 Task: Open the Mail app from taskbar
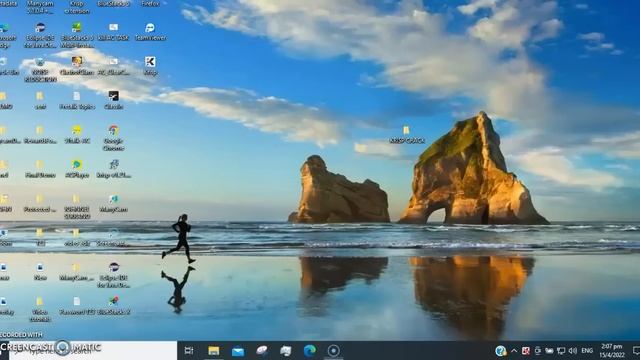click(238, 350)
